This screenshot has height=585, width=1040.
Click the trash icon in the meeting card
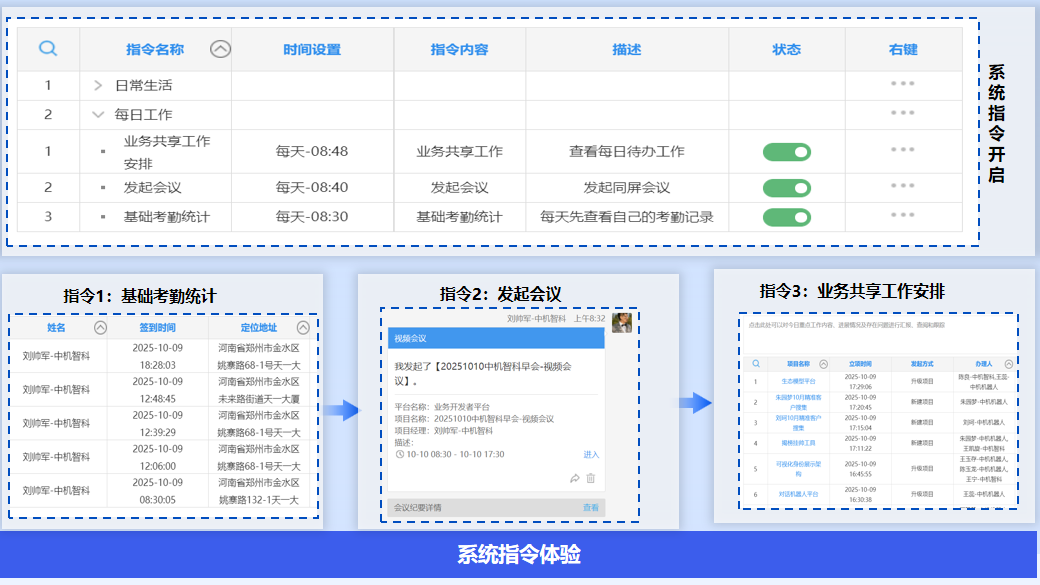[x=591, y=479]
